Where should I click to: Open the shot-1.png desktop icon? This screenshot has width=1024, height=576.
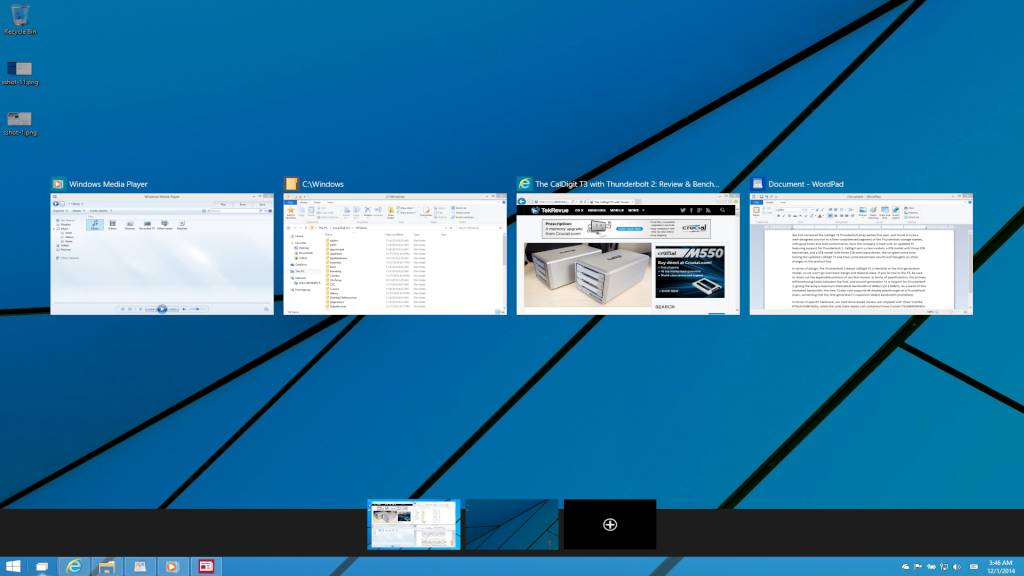18,120
